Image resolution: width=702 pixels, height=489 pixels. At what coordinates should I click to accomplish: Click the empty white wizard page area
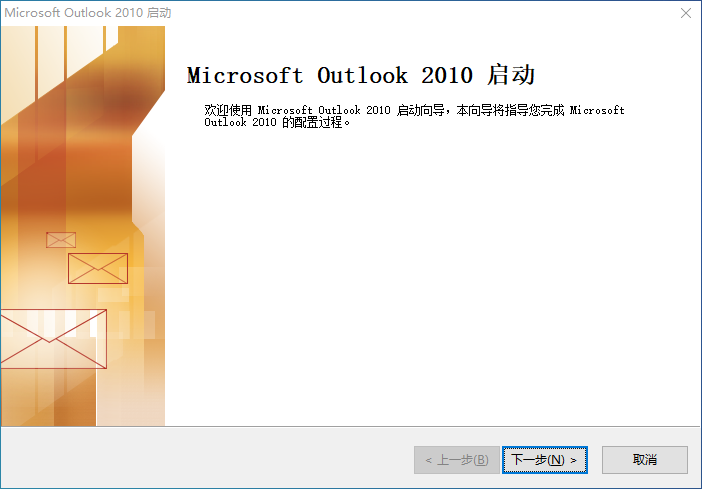pyautogui.click(x=432, y=278)
